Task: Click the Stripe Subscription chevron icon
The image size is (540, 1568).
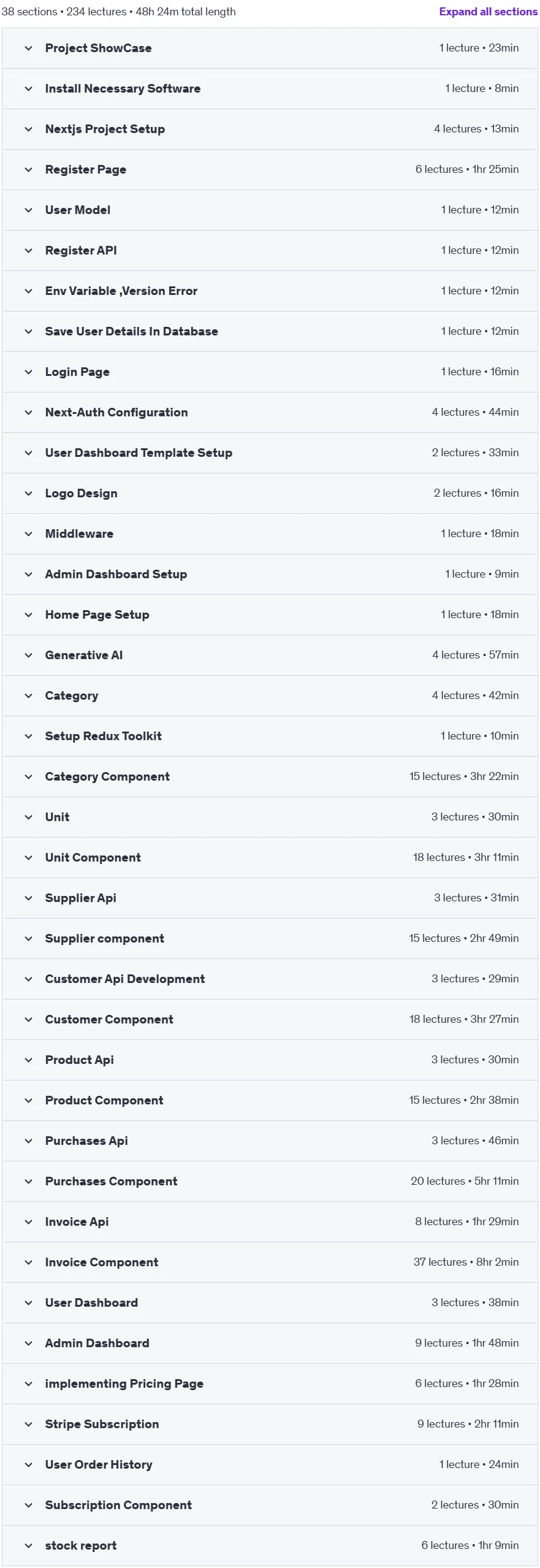Action: pos(28,1425)
